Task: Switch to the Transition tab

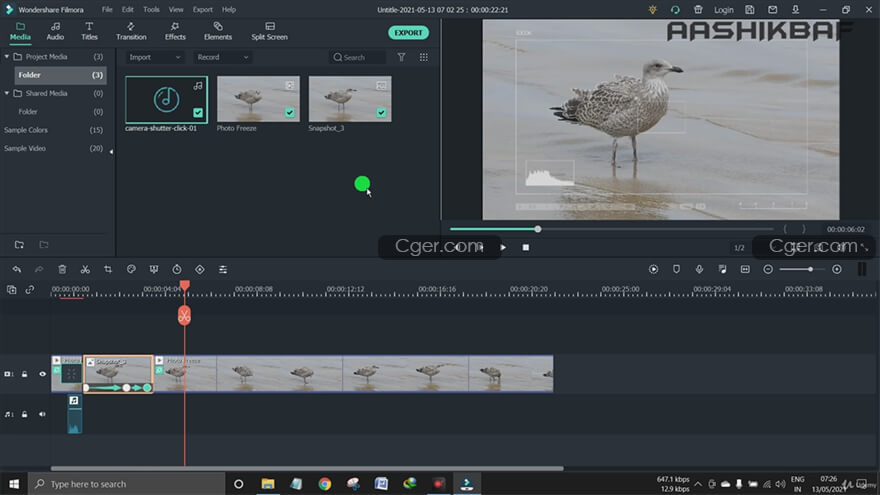Action: click(131, 31)
